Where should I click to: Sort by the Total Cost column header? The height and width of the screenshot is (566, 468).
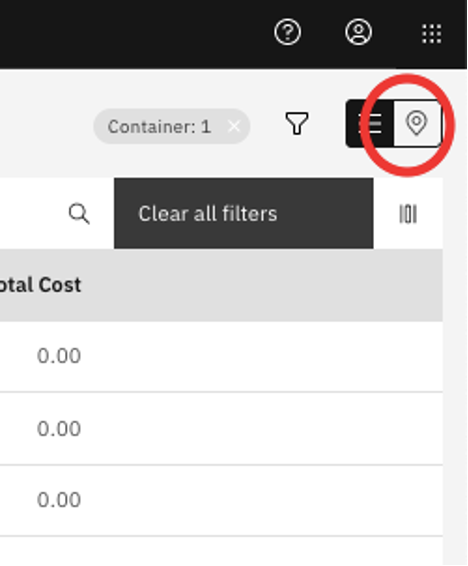pyautogui.click(x=40, y=285)
